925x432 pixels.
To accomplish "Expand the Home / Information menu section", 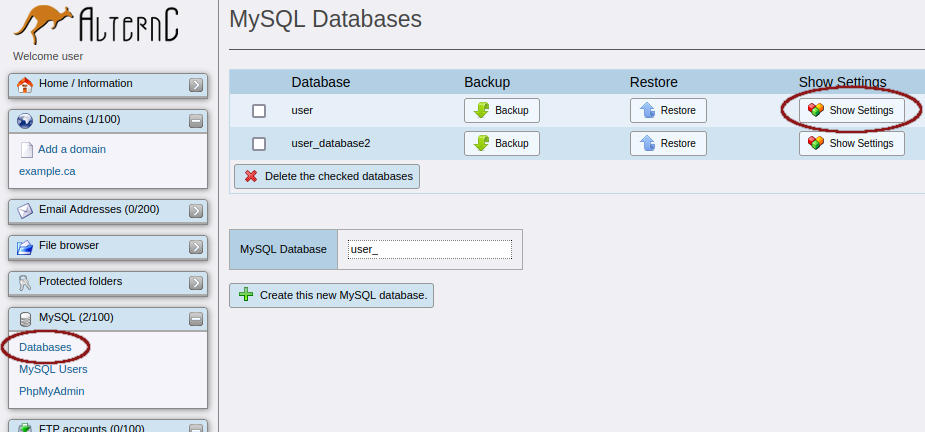I will click(x=196, y=85).
